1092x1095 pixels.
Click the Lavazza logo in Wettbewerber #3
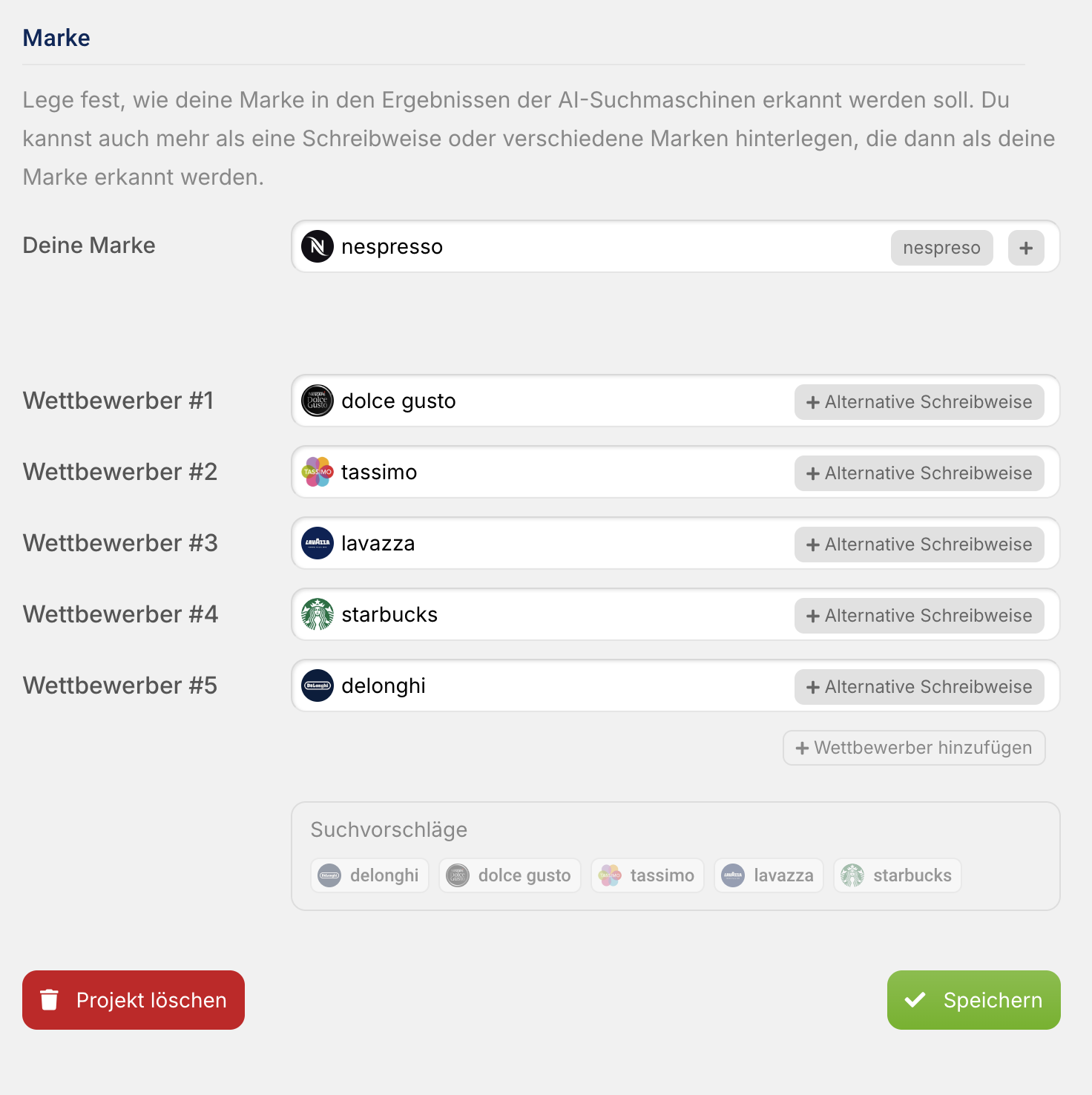[318, 544]
